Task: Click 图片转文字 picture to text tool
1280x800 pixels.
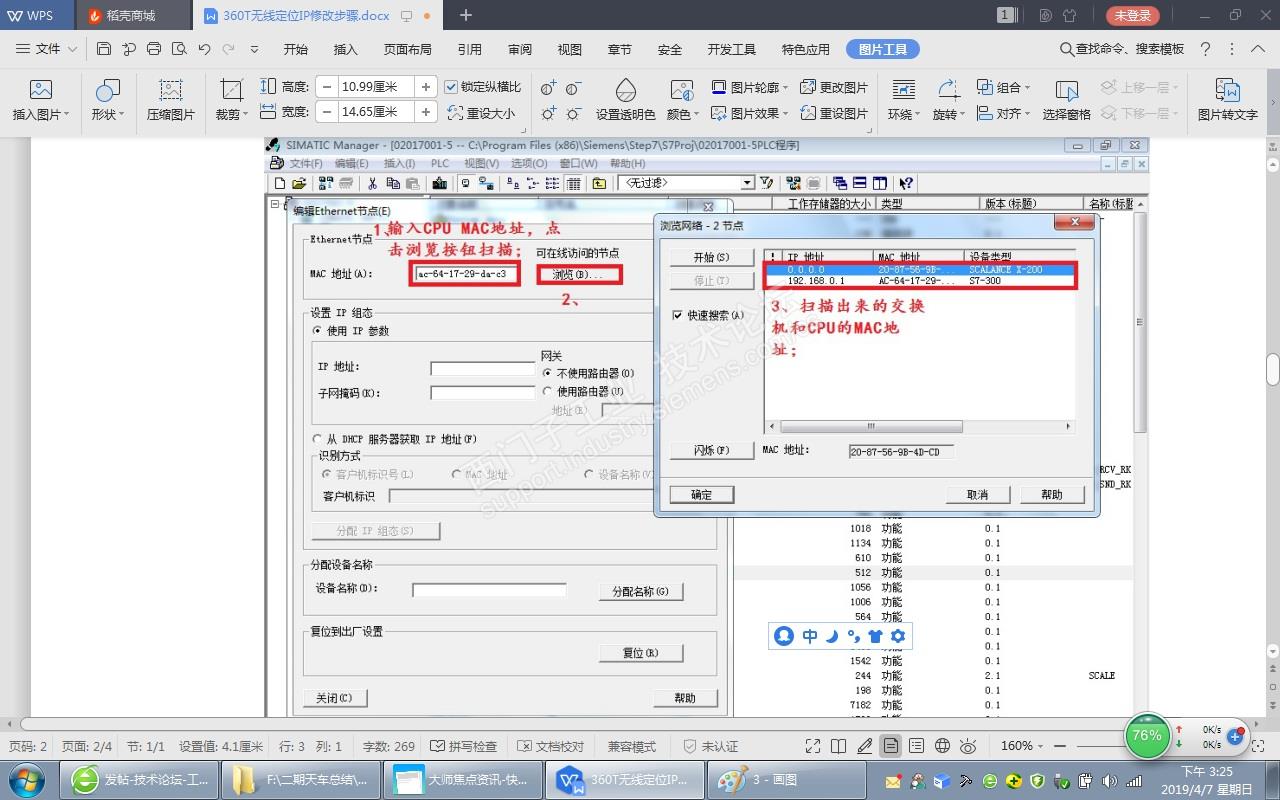Action: 1228,101
